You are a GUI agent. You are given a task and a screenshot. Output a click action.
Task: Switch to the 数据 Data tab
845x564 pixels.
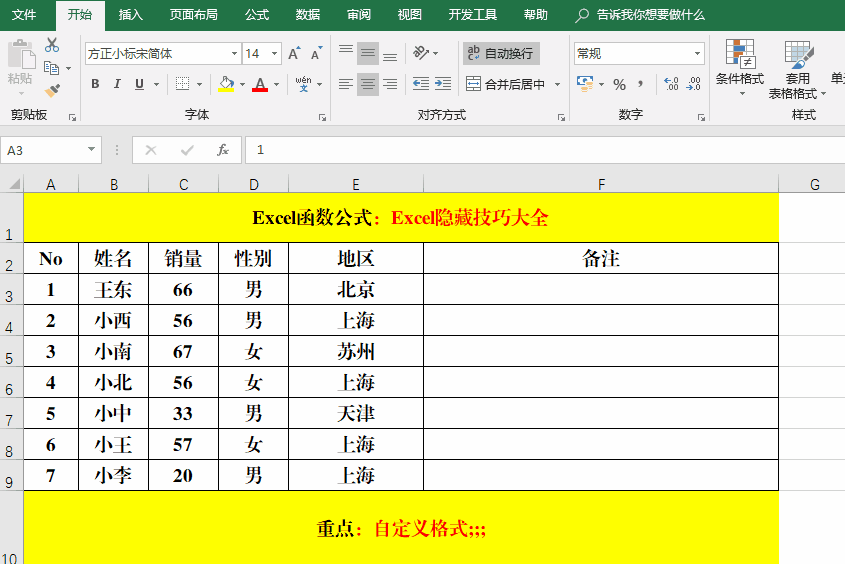(308, 15)
